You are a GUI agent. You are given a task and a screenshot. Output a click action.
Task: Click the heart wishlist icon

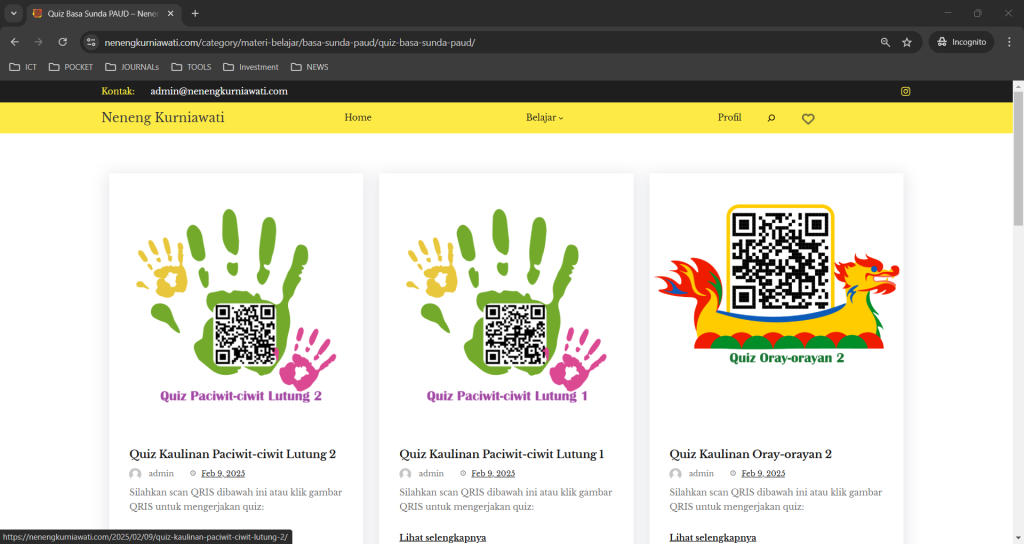tap(808, 119)
